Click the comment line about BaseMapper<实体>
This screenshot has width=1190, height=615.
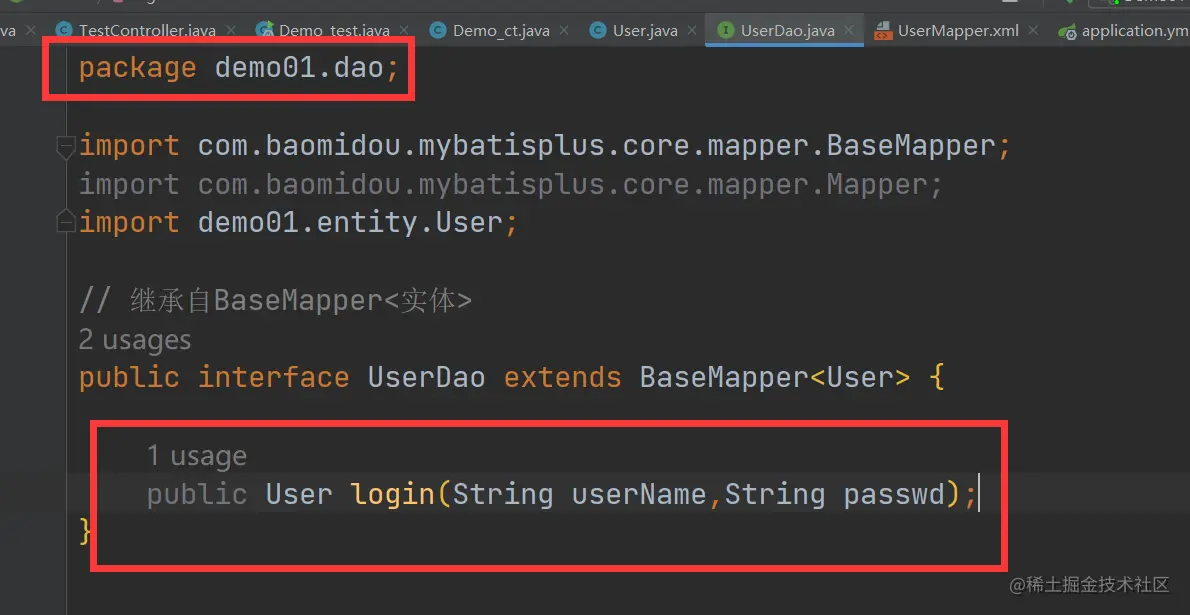coord(275,301)
